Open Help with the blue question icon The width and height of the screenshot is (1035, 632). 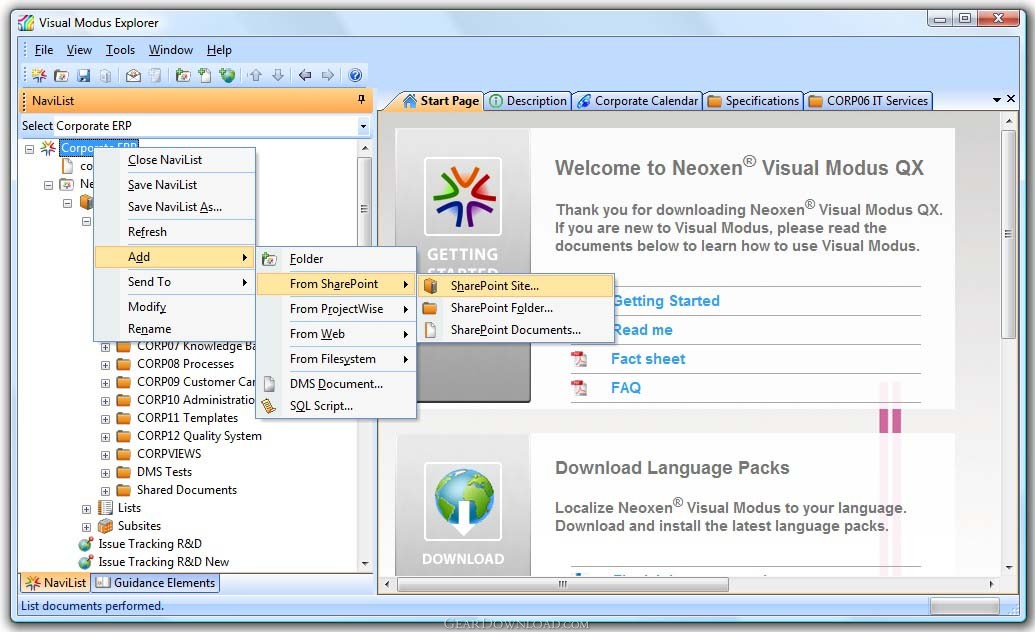click(355, 75)
